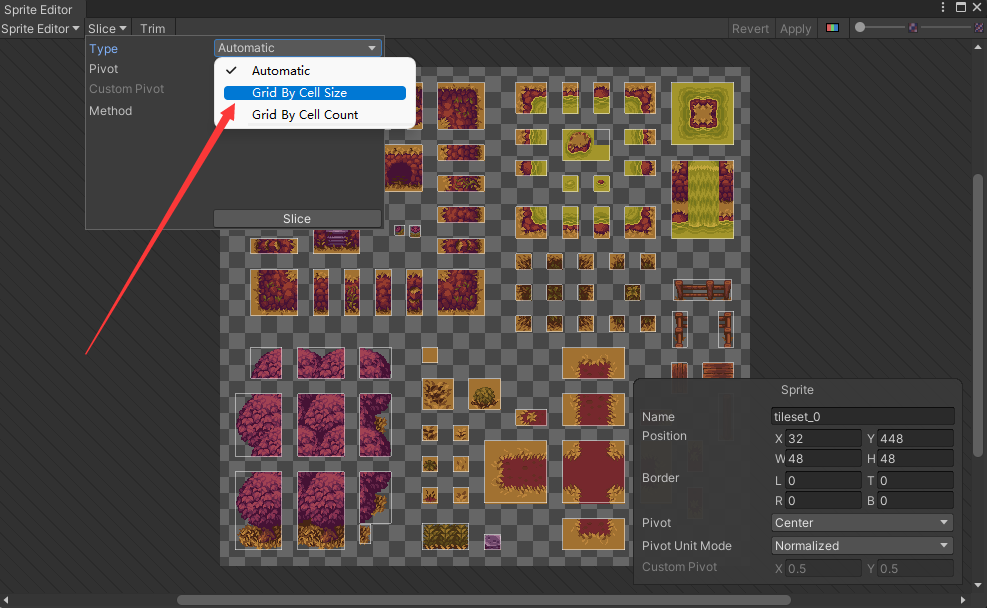Click the Border B field
Image resolution: width=987 pixels, height=608 pixels.
tap(915, 500)
